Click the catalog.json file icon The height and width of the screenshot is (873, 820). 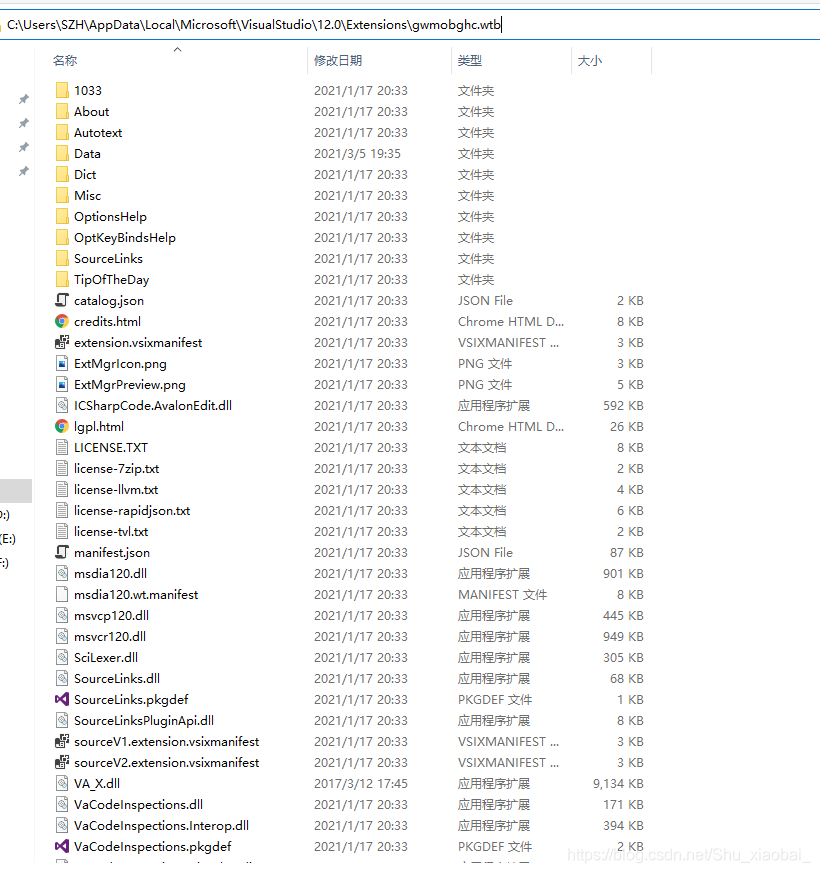pyautogui.click(x=62, y=300)
